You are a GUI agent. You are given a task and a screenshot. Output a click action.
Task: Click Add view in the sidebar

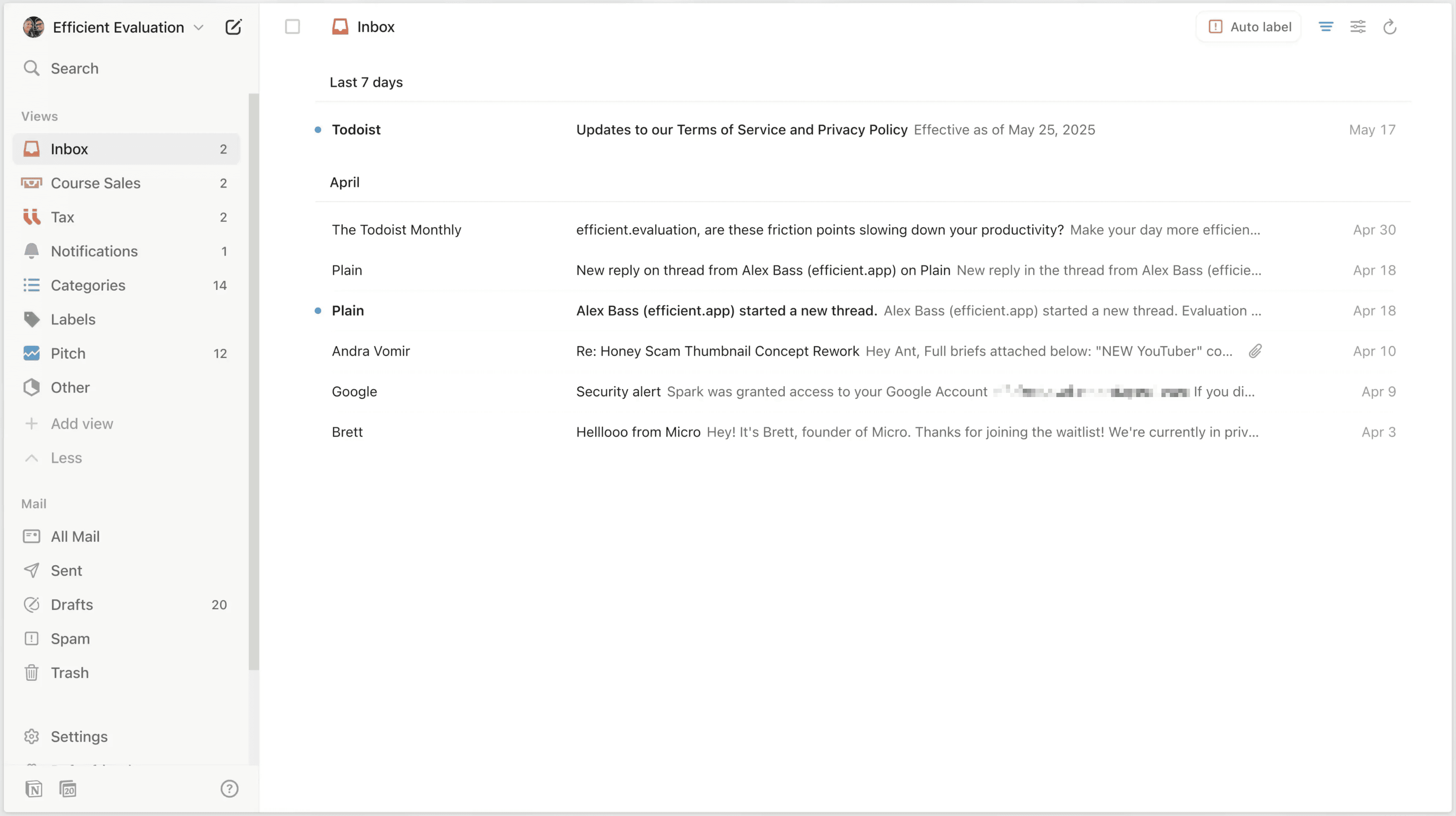(x=82, y=423)
